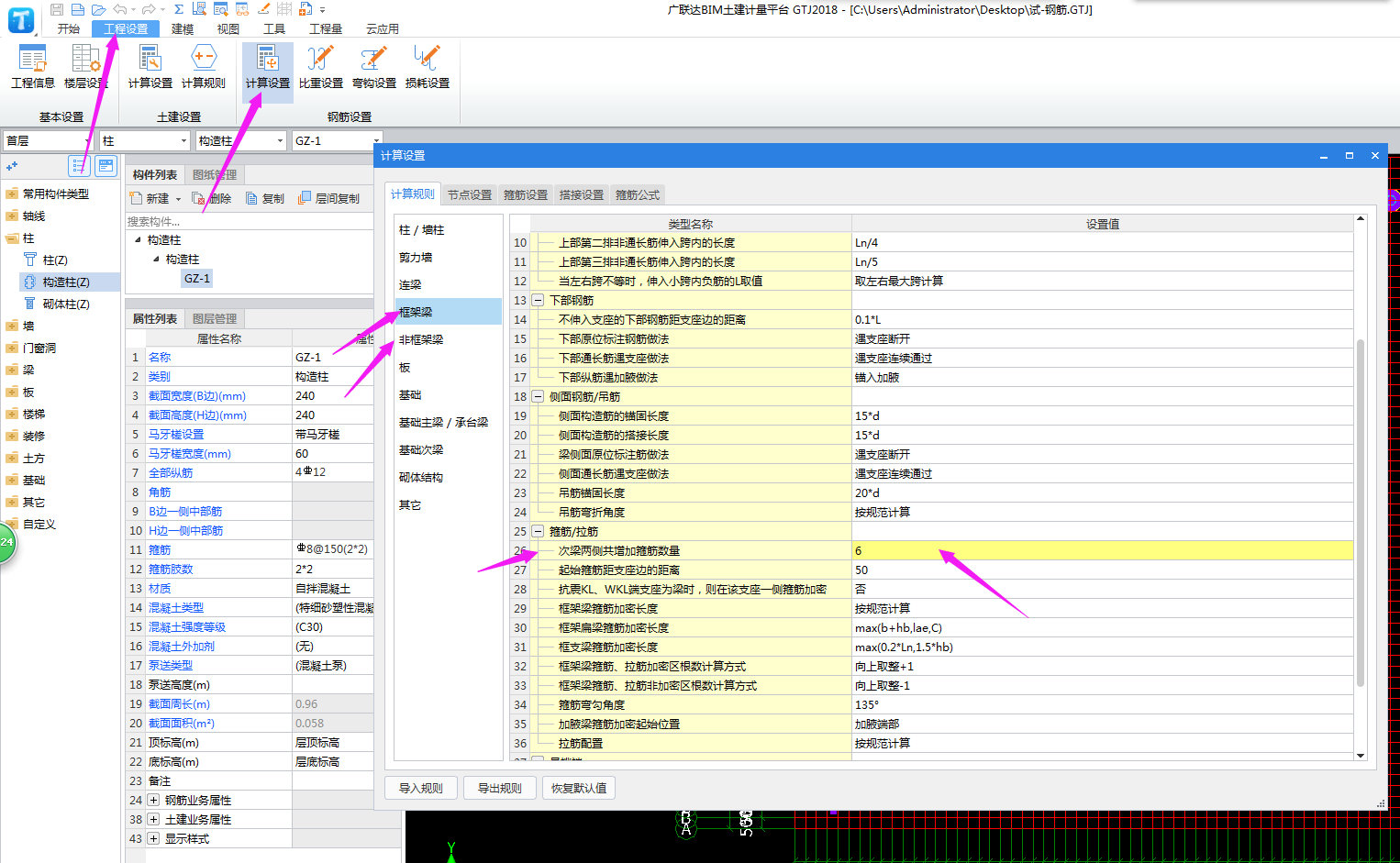Click the 恢复默认值 button
Viewport: 1400px width, 863px height.
tap(579, 788)
